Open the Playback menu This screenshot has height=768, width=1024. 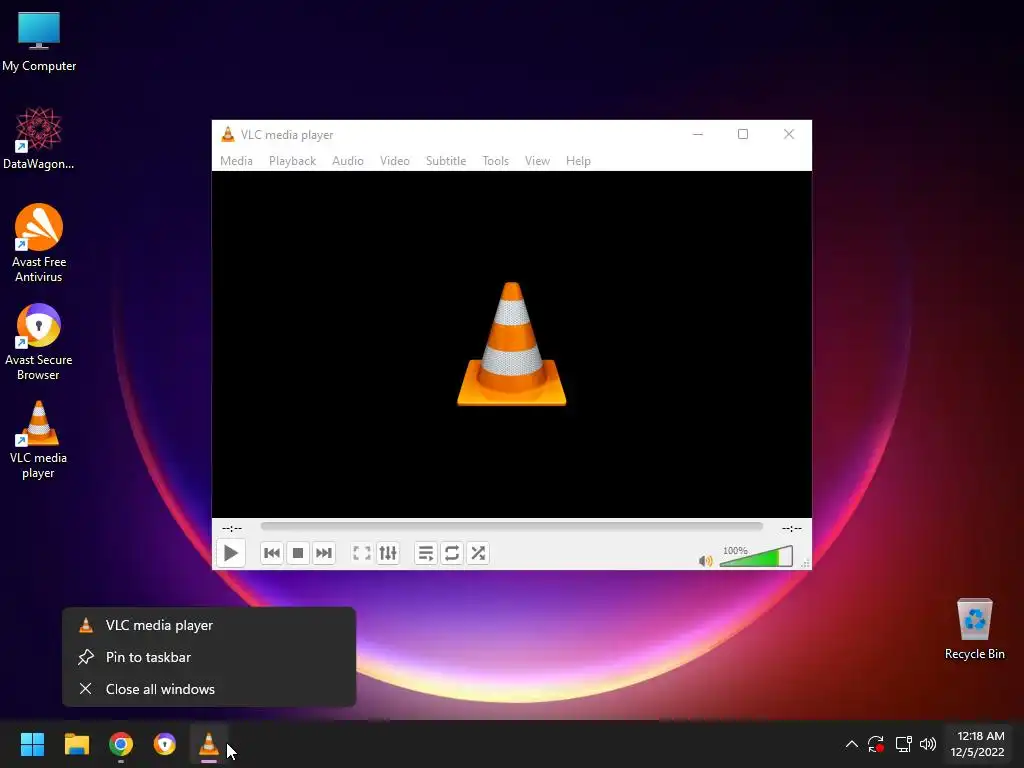(x=293, y=161)
